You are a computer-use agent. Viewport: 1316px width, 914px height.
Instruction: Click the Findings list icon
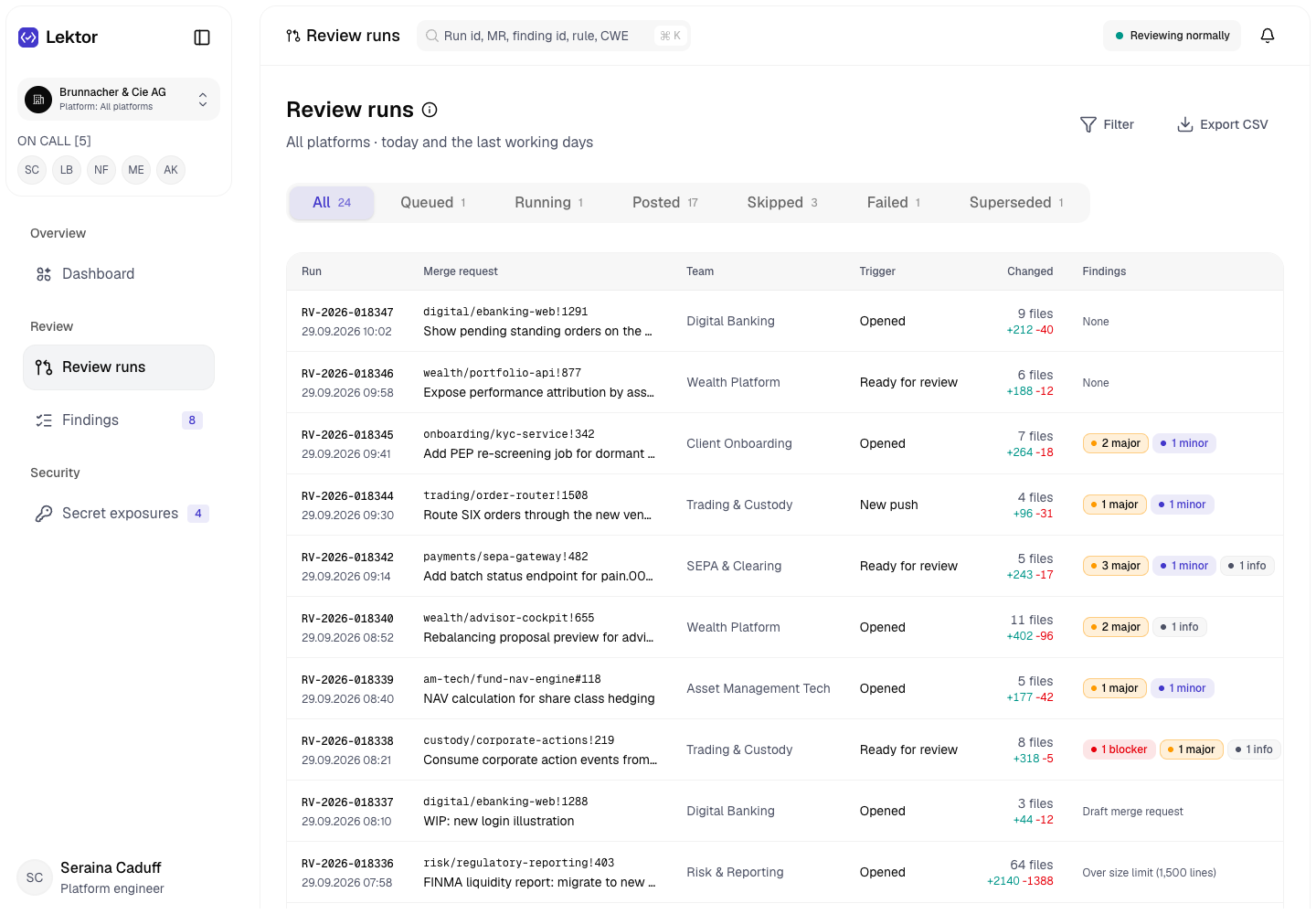pos(44,420)
